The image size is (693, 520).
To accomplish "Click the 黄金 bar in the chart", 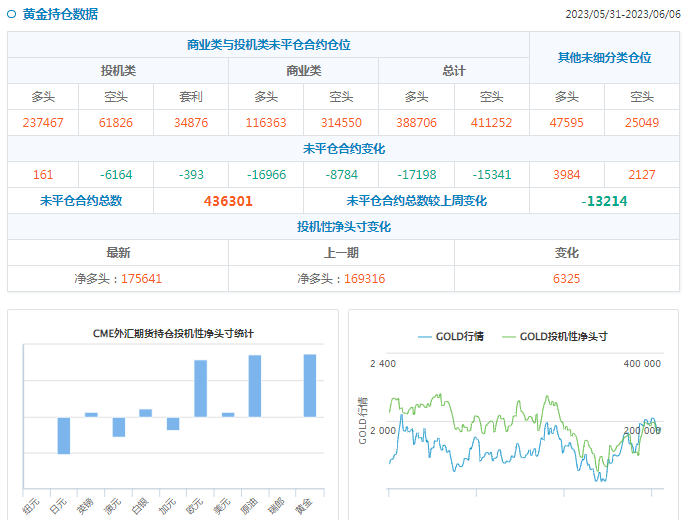I will coord(310,385).
